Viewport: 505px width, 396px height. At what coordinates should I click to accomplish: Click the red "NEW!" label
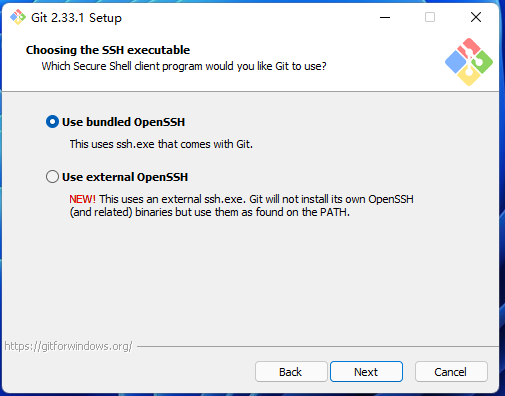coord(82,199)
